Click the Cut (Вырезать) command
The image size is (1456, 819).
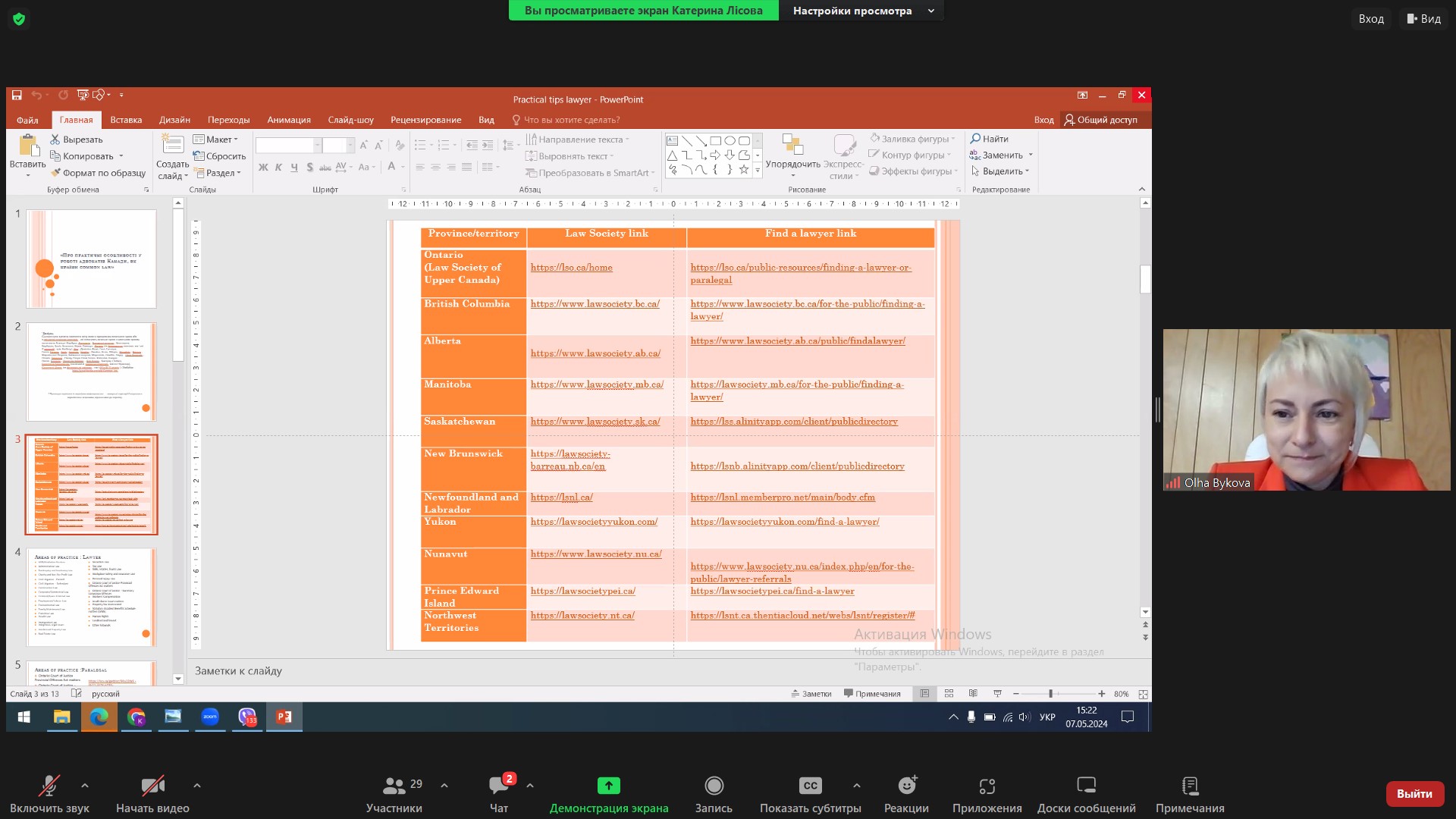76,140
